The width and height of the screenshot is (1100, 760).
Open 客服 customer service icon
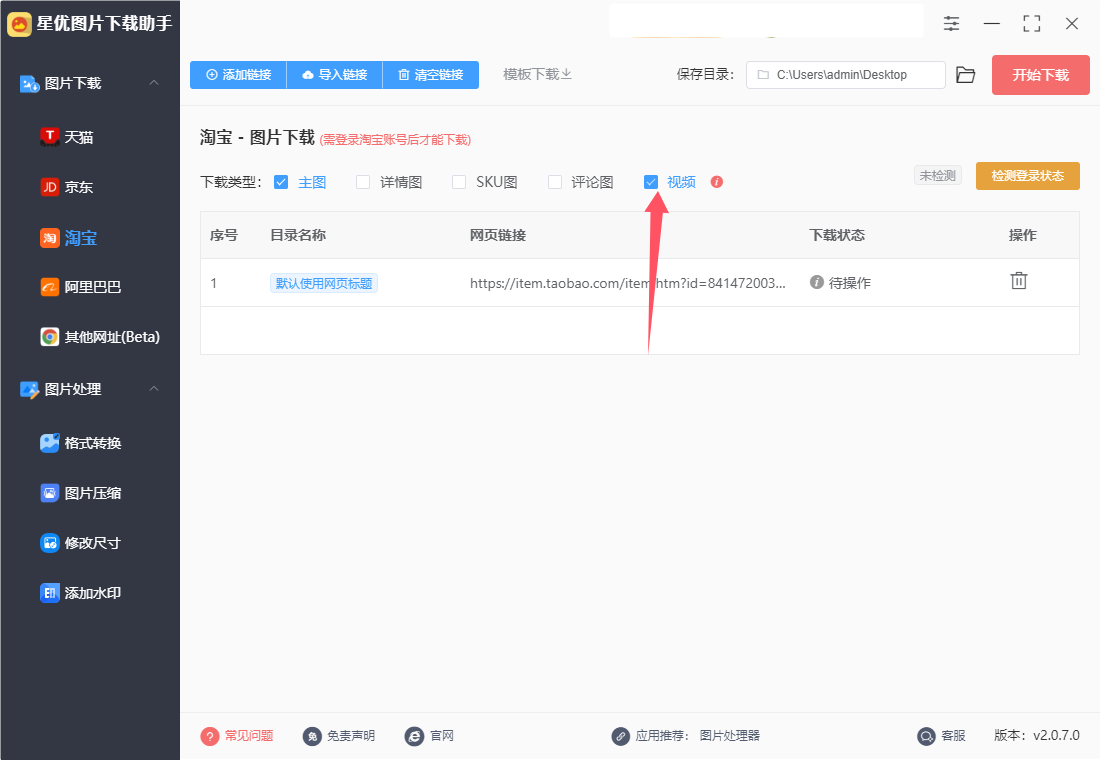click(926, 736)
